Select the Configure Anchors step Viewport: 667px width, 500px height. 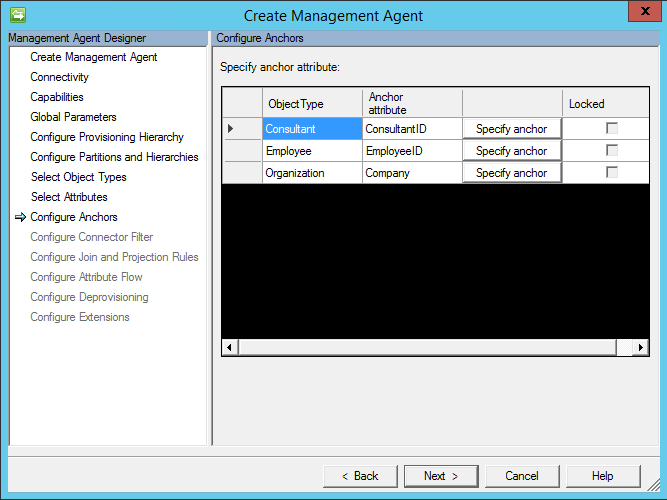[x=74, y=217]
